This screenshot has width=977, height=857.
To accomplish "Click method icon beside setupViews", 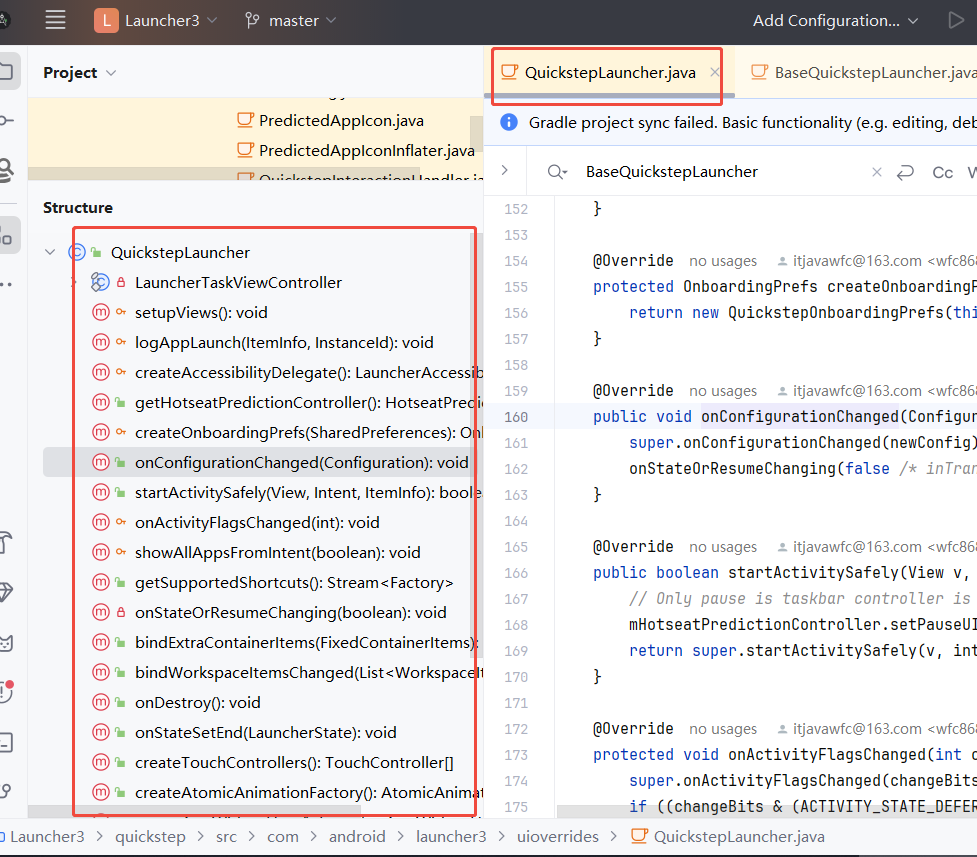I will (100, 312).
